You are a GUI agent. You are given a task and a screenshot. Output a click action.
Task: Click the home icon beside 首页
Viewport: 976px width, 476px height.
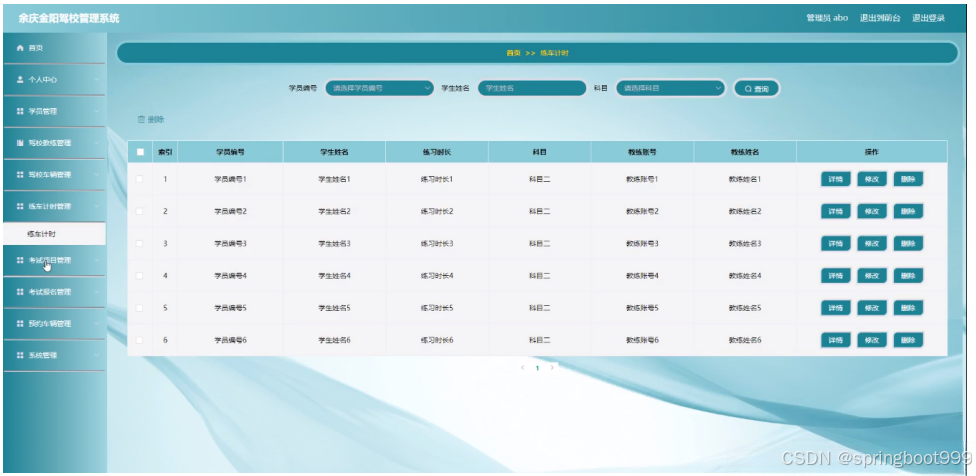[x=20, y=48]
